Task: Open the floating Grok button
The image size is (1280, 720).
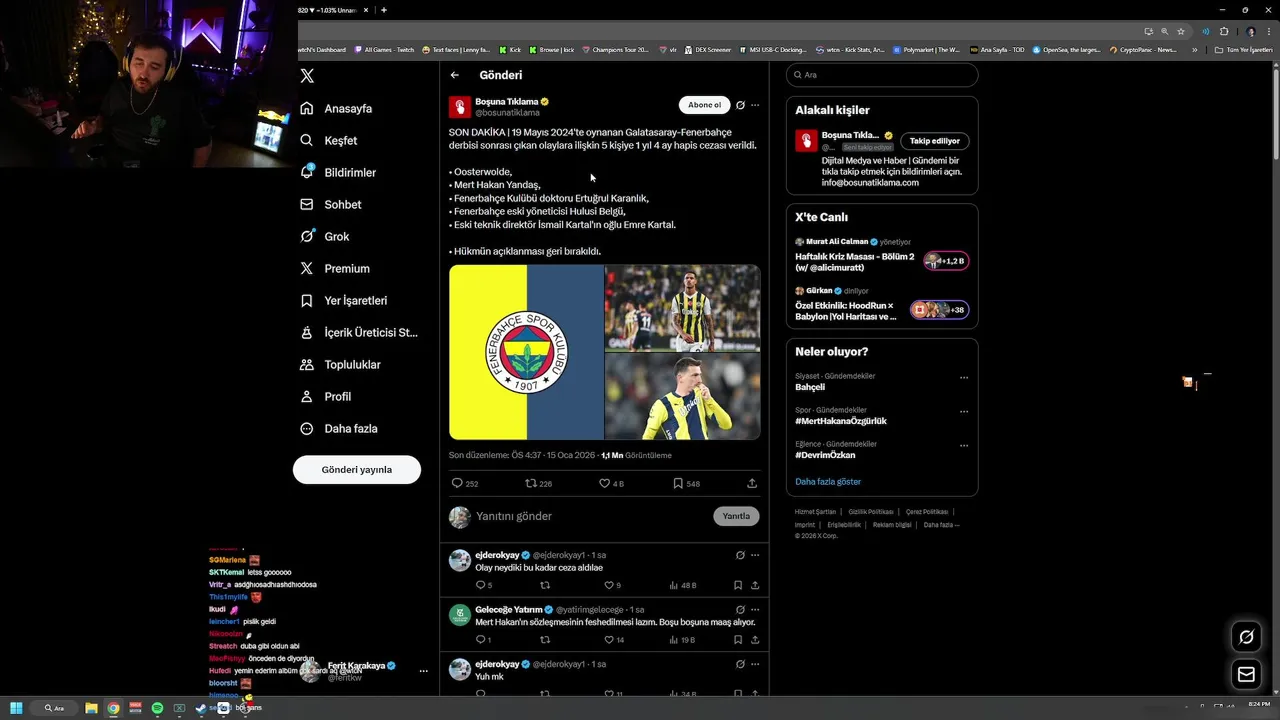Action: [1246, 637]
